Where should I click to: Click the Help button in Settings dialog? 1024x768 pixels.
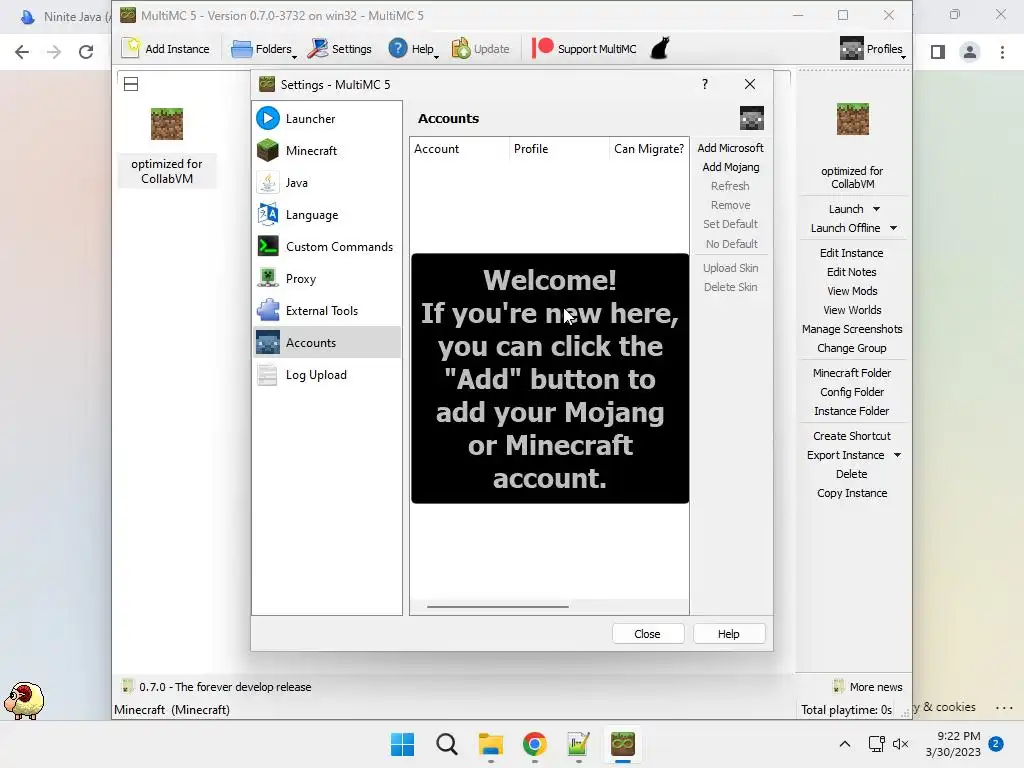click(x=728, y=634)
